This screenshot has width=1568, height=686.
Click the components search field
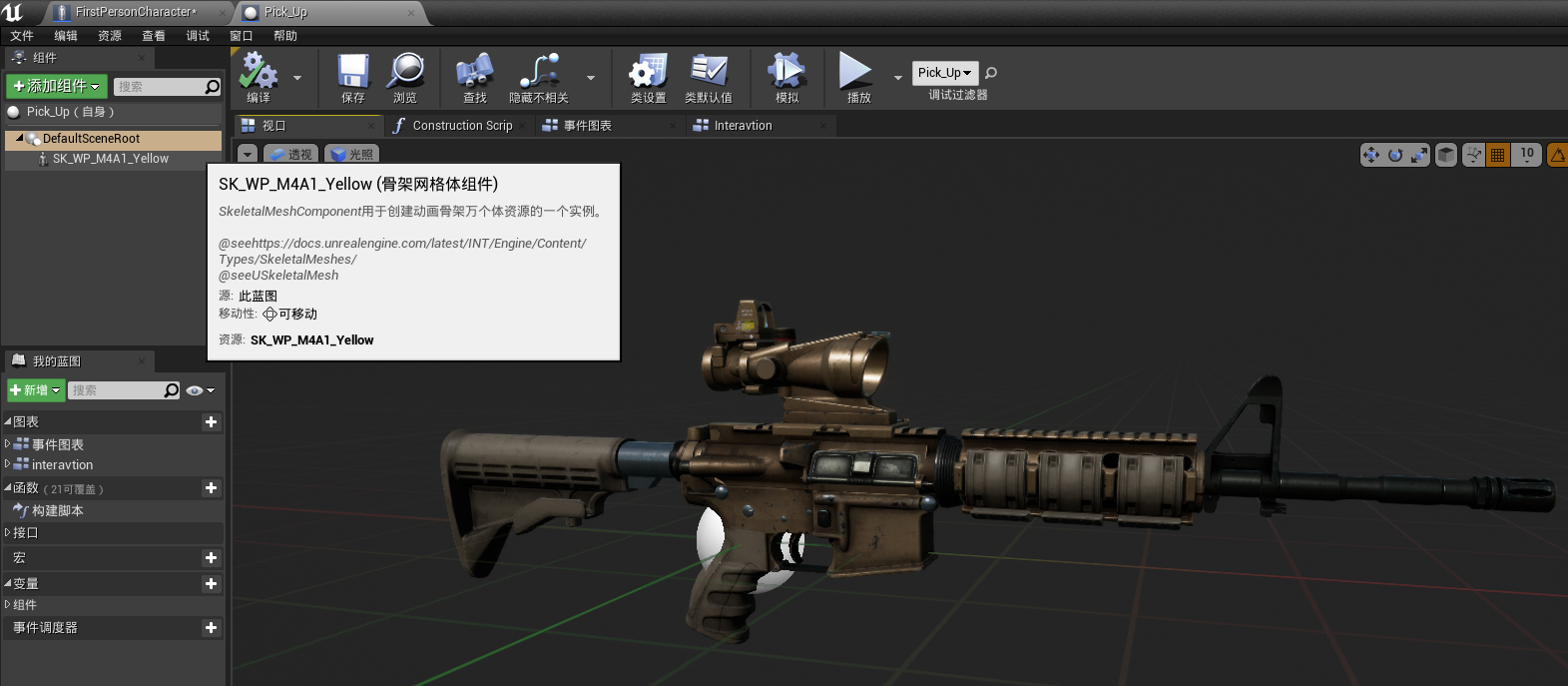pyautogui.click(x=167, y=87)
